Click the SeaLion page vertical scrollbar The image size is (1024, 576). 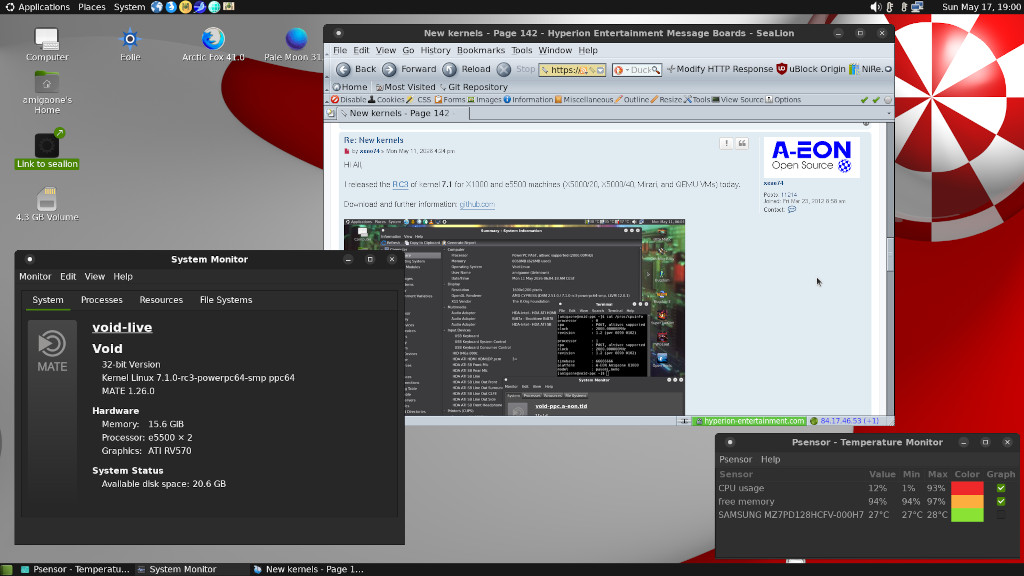889,255
